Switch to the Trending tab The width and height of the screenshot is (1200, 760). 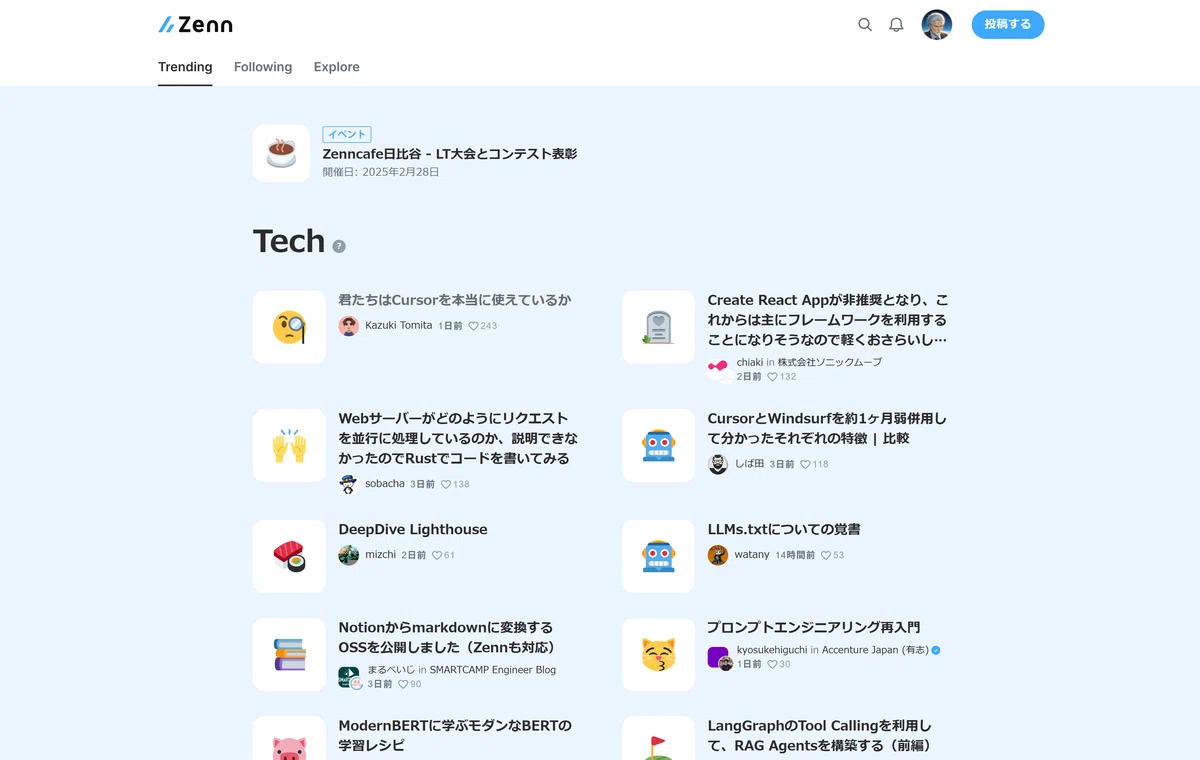point(185,67)
